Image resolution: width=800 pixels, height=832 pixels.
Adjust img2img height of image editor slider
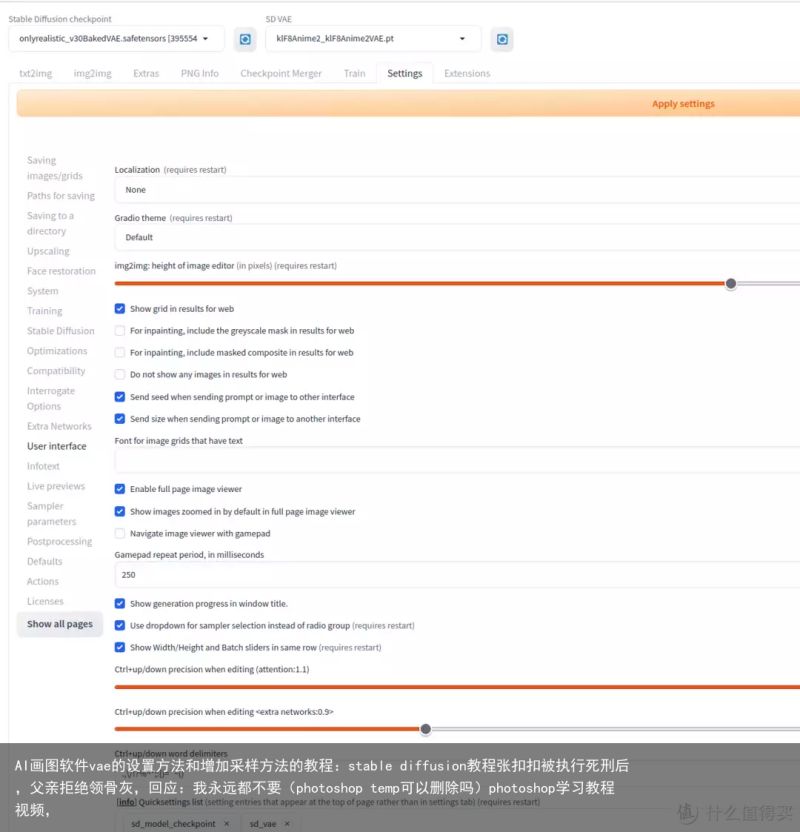731,284
